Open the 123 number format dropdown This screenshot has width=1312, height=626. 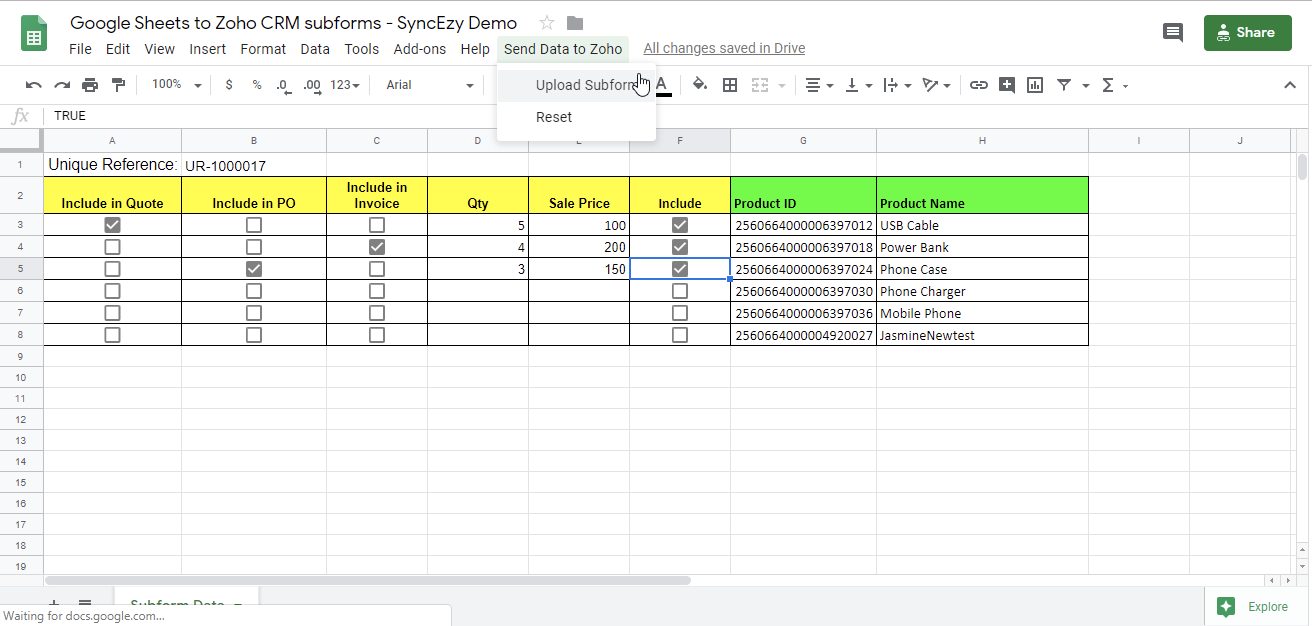pyautogui.click(x=344, y=86)
